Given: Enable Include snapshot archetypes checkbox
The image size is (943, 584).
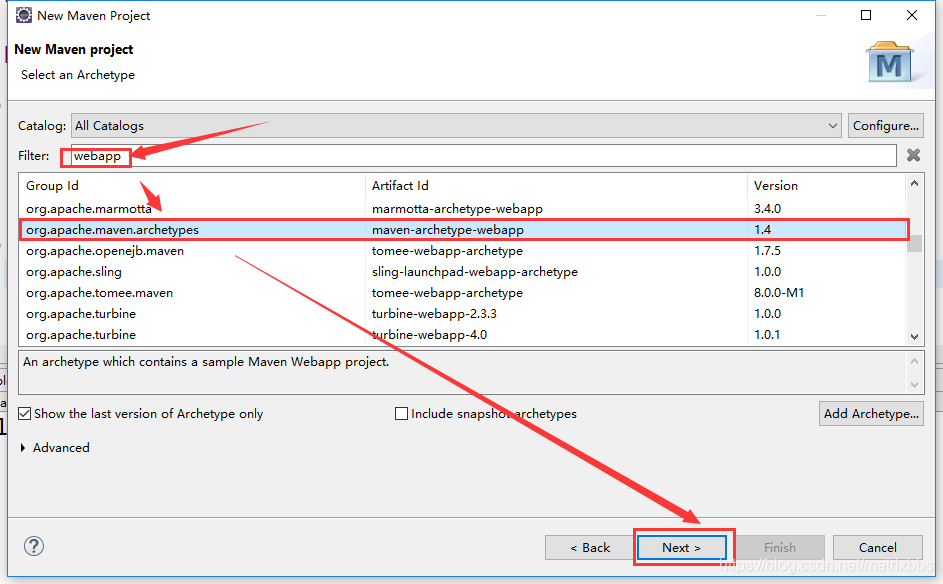Looking at the screenshot, I should [401, 414].
